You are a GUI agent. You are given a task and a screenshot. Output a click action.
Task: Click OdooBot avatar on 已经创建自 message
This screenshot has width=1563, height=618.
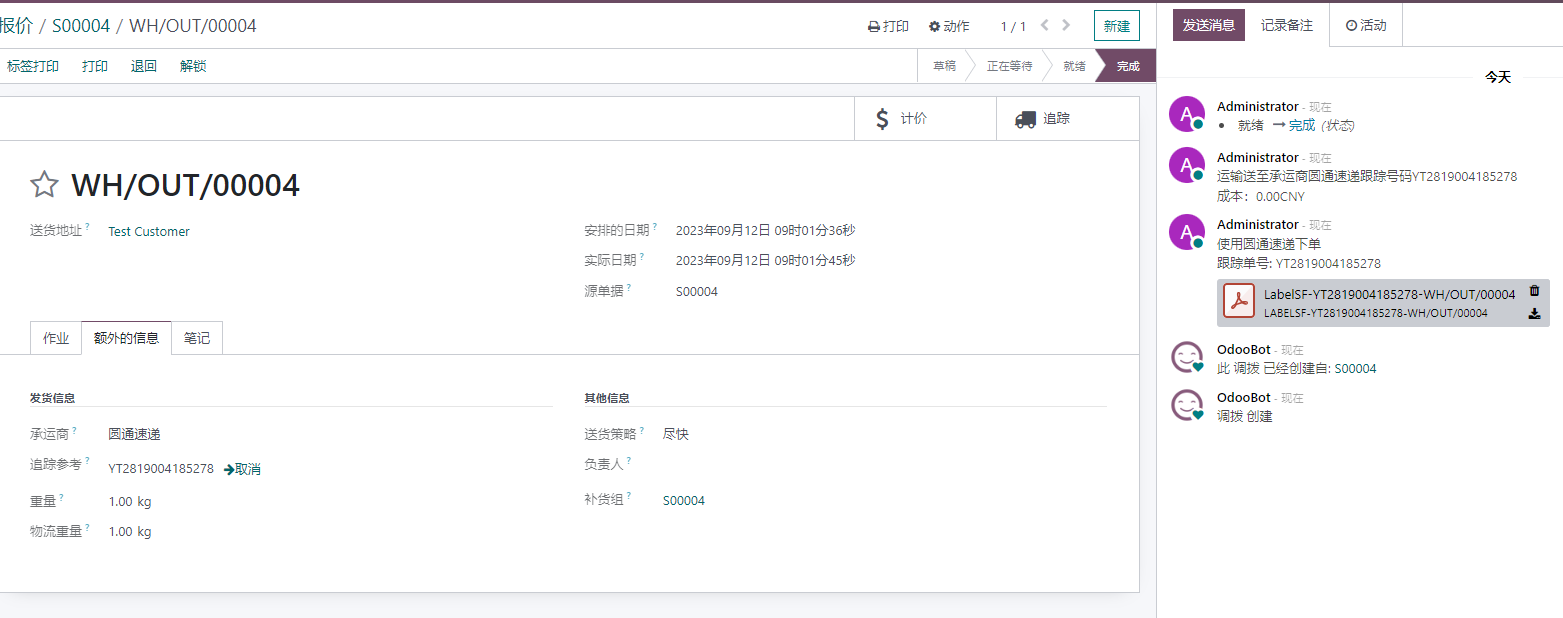1186,357
